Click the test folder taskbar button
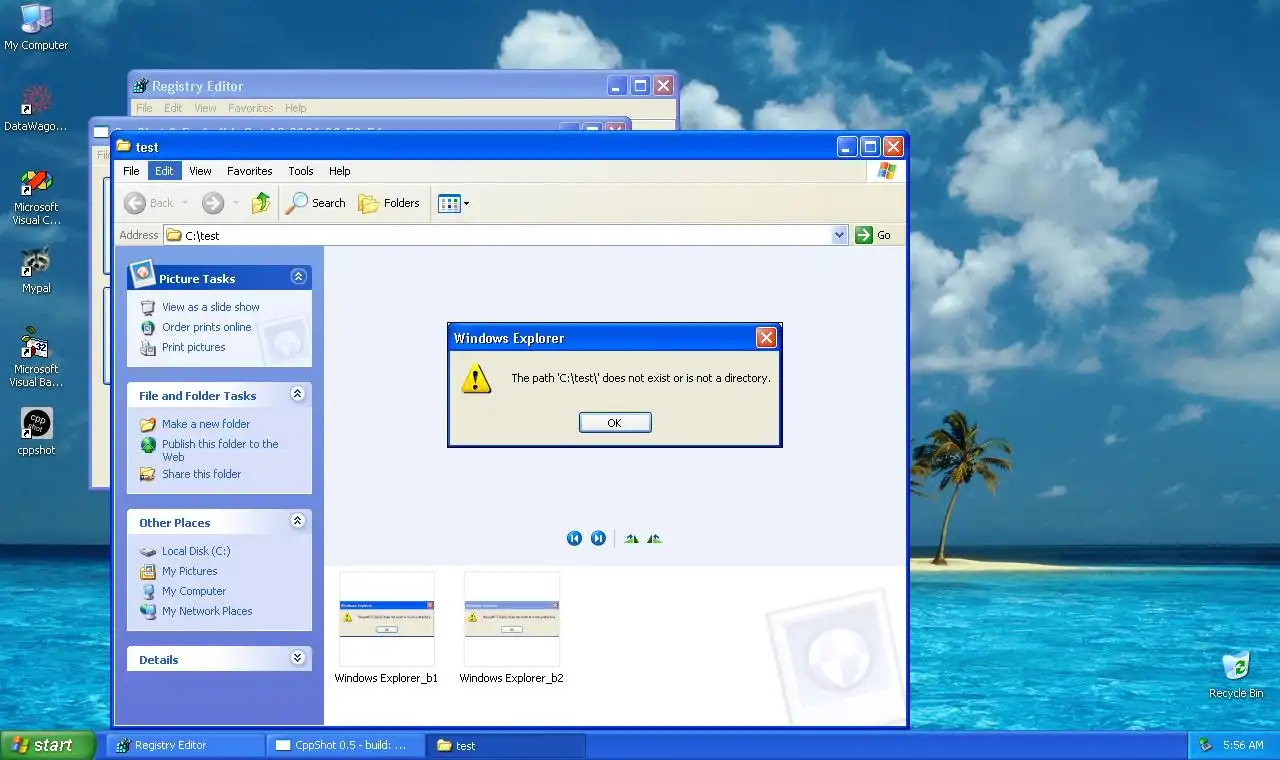 click(x=506, y=745)
